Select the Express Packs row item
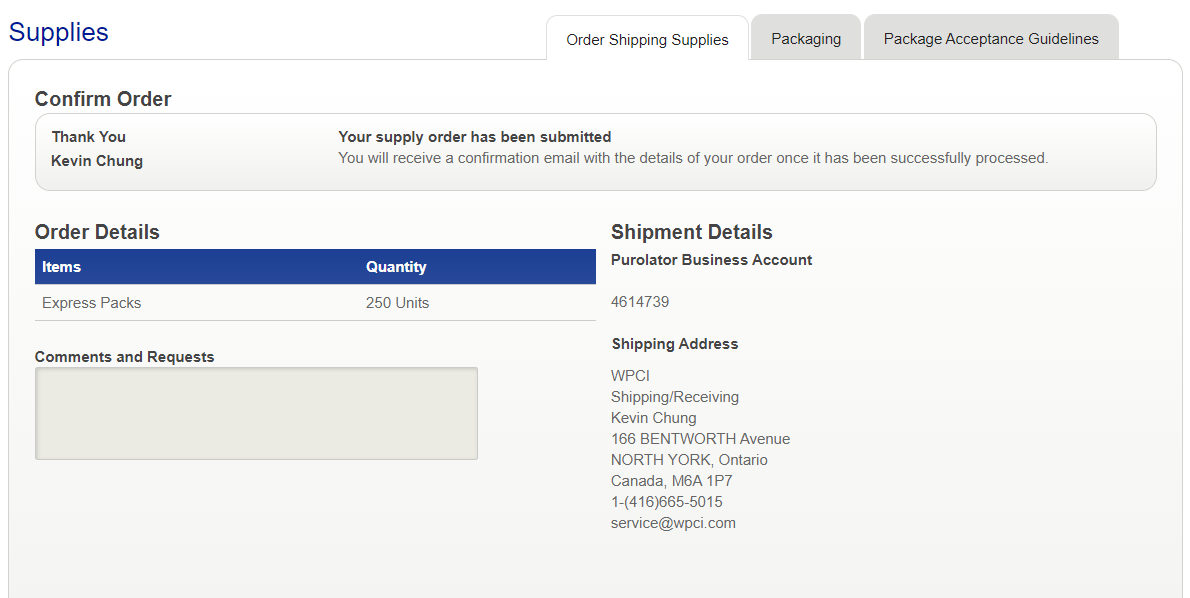Viewport: 1190px width, 598px height. coord(92,303)
